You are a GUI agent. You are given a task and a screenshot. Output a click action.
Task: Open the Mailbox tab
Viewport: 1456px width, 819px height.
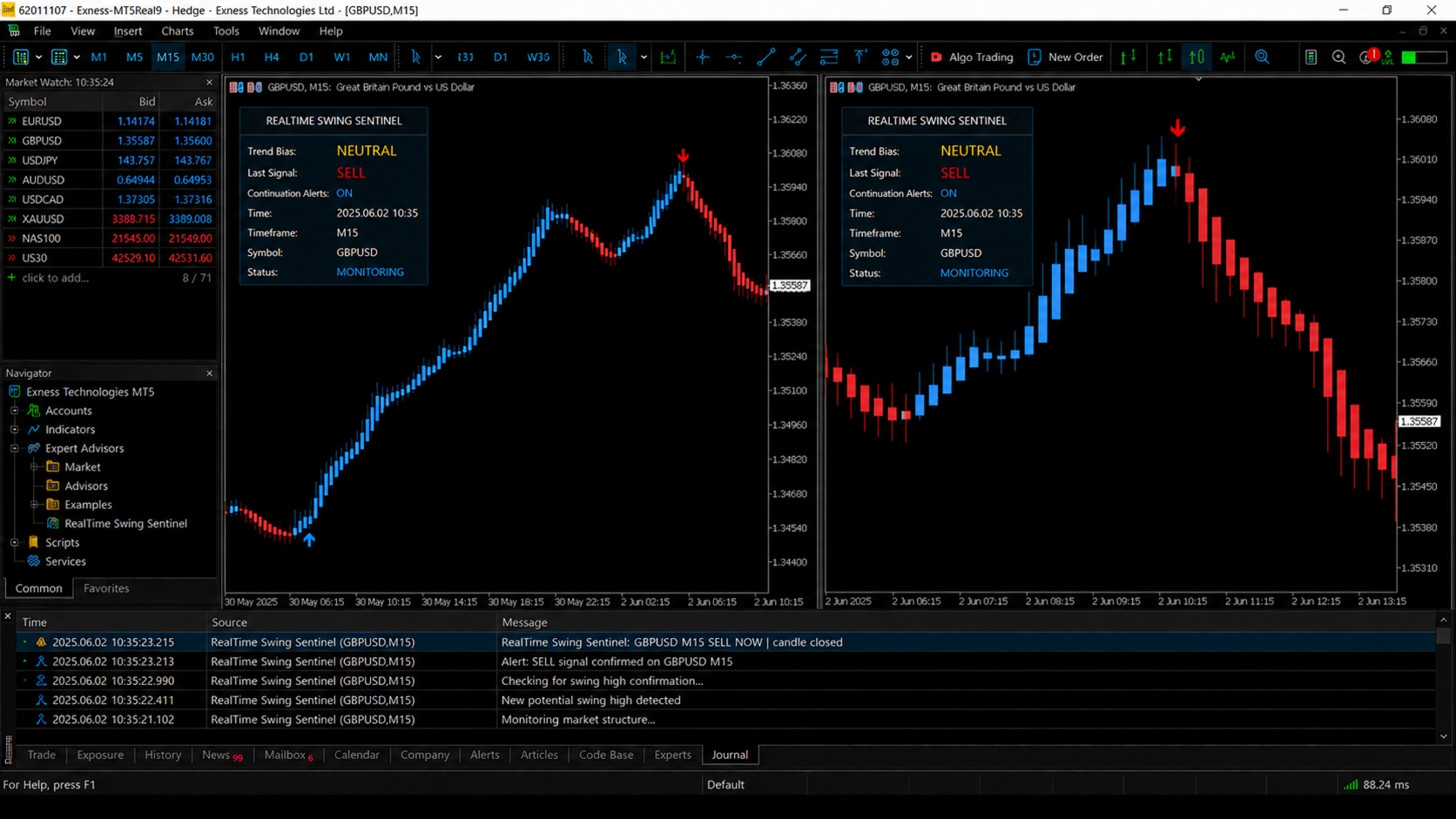[288, 755]
